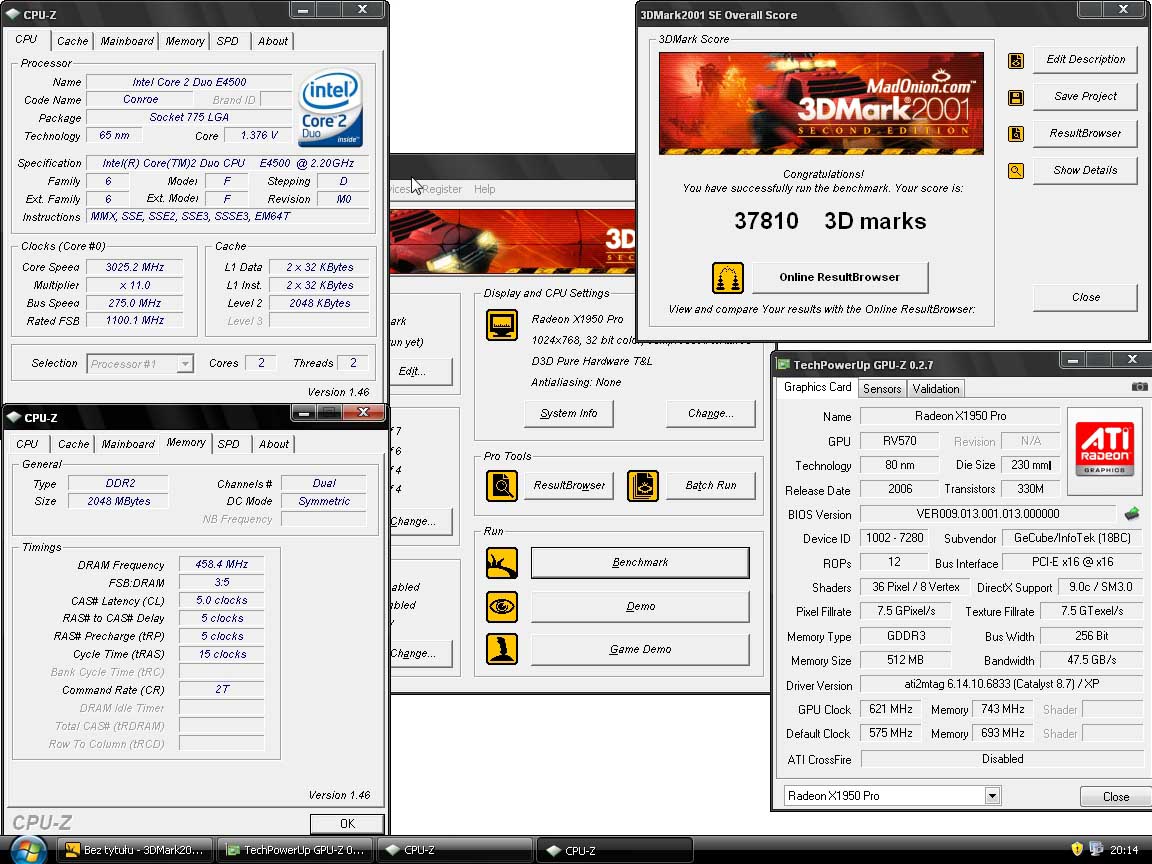Click the Intel Core 2 Duo logo
Screen dimensions: 1152x864
331,108
